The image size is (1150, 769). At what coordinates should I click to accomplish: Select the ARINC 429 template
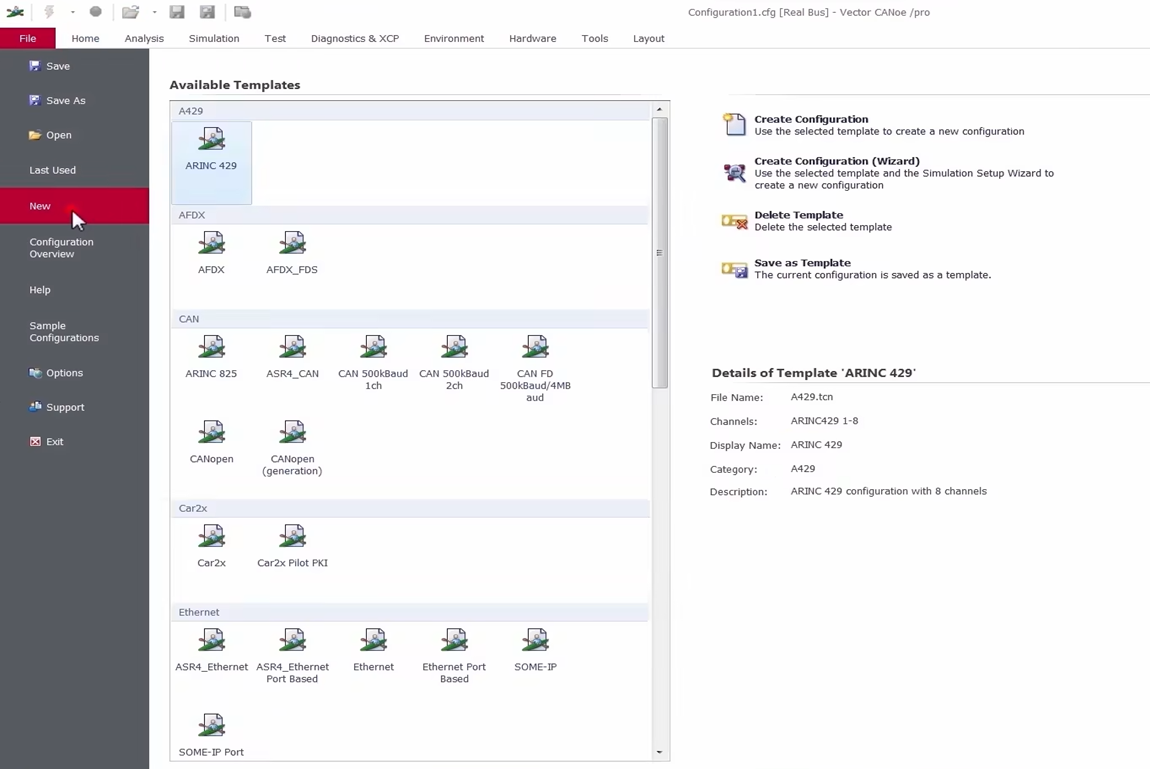211,163
